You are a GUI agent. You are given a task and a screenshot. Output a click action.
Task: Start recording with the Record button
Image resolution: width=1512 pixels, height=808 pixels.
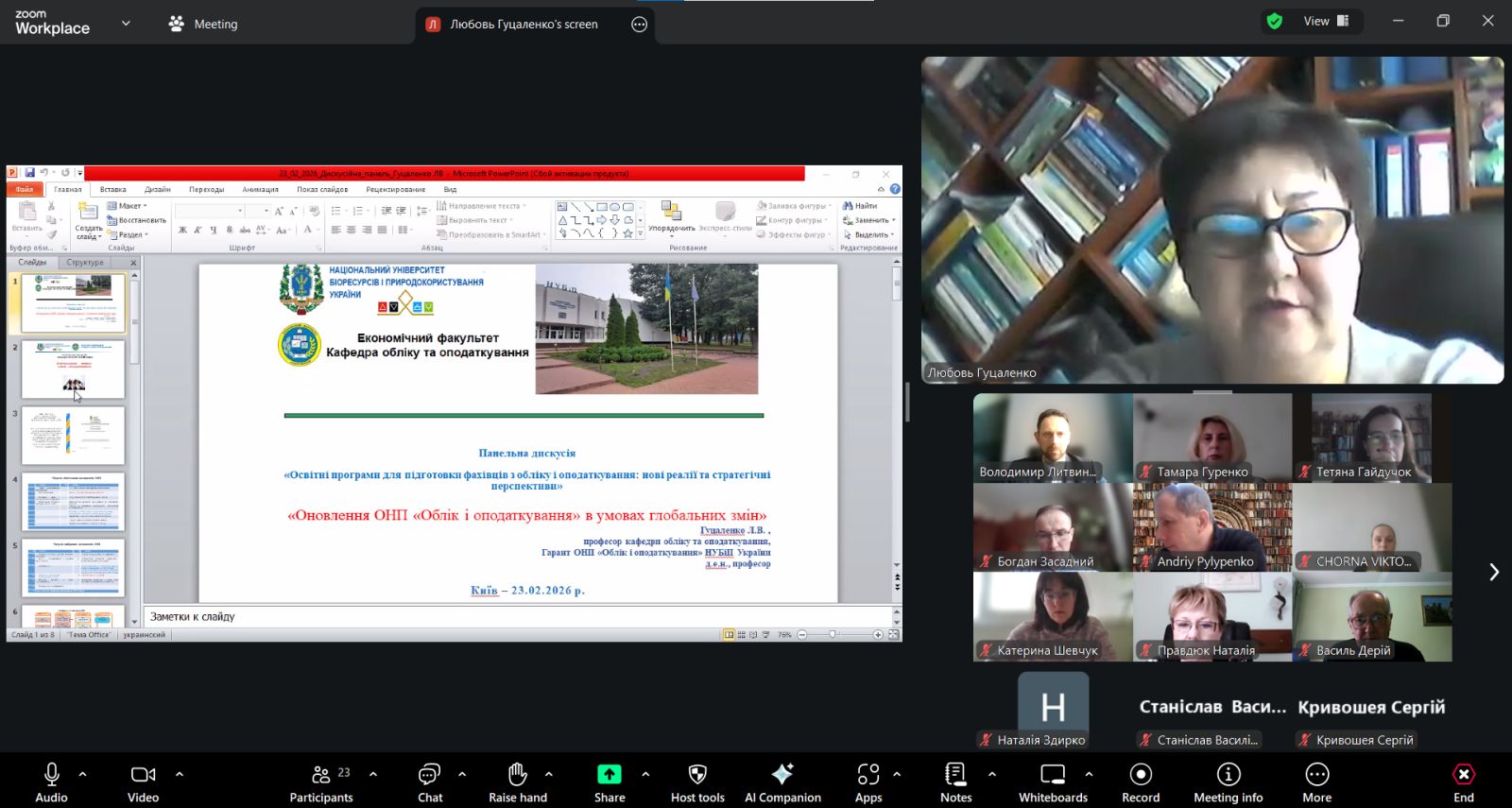tap(1141, 782)
